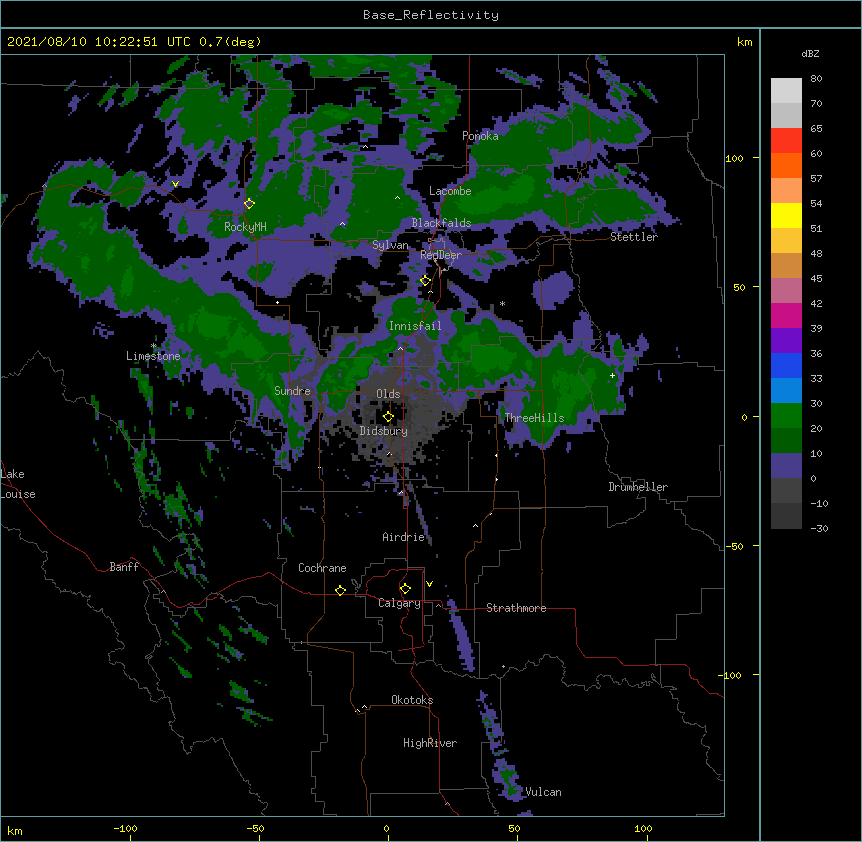Click the Blackfalds town label
862x842 pixels.
click(441, 223)
